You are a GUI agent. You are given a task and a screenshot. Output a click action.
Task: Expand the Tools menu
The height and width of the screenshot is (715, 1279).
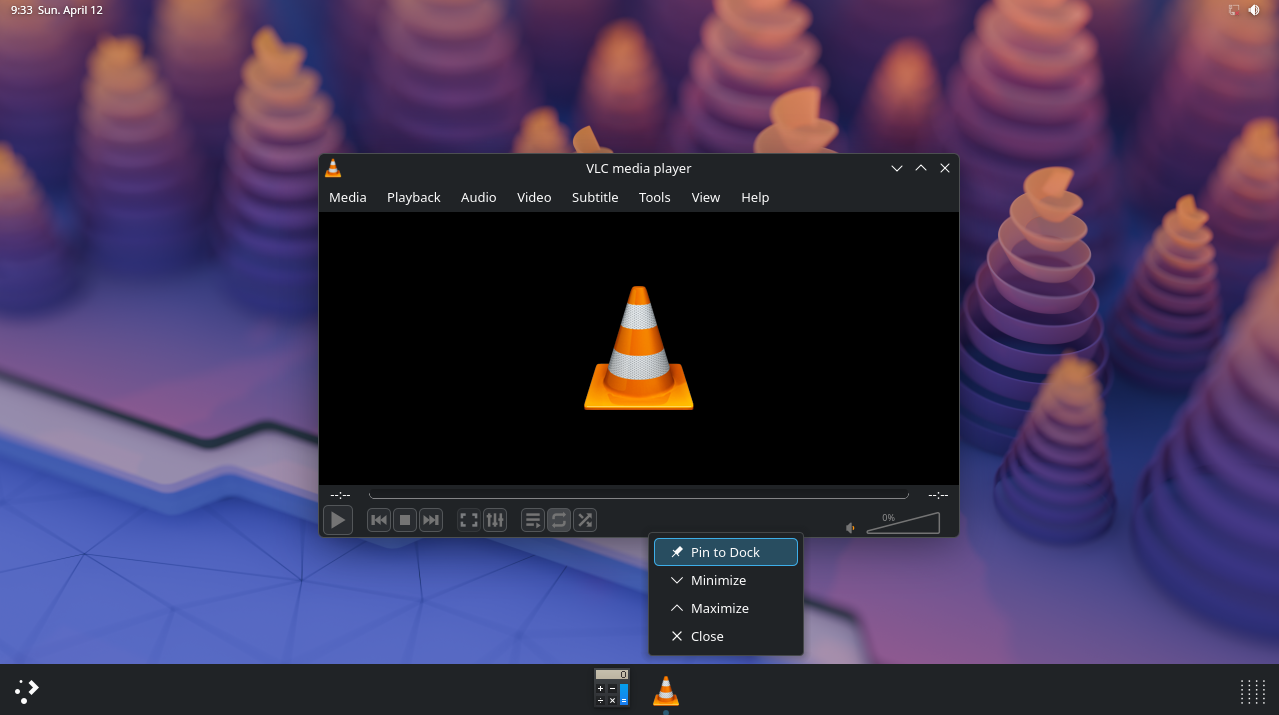click(654, 197)
